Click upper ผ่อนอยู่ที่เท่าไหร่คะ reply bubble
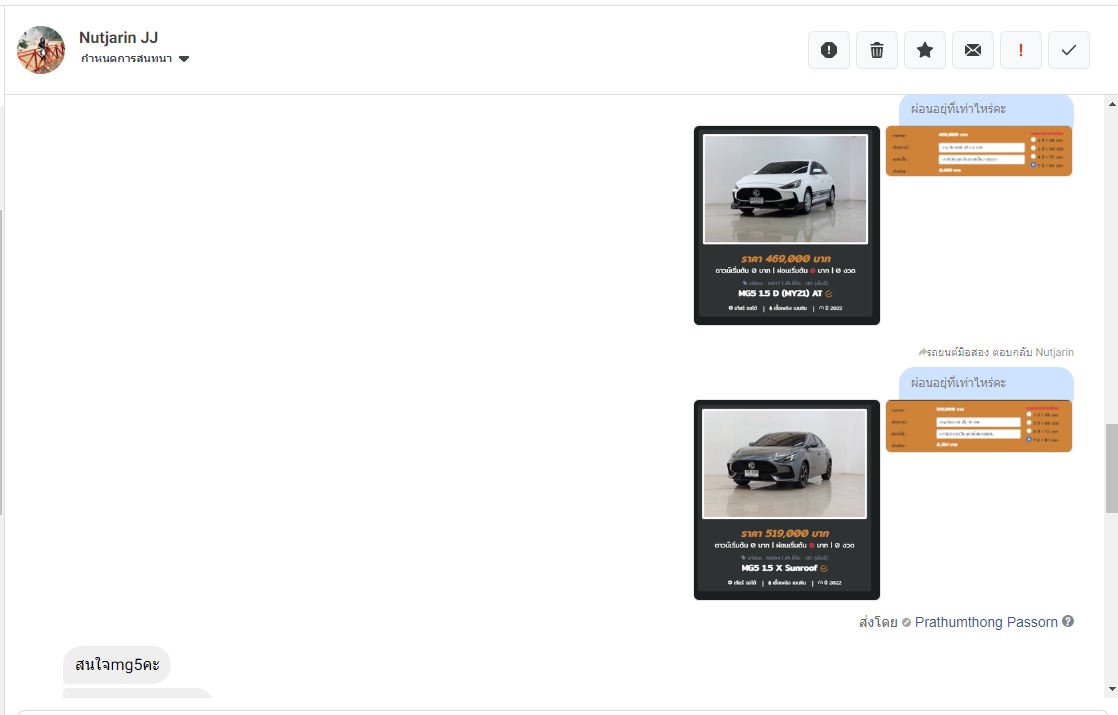This screenshot has width=1118, height=715. (x=986, y=110)
